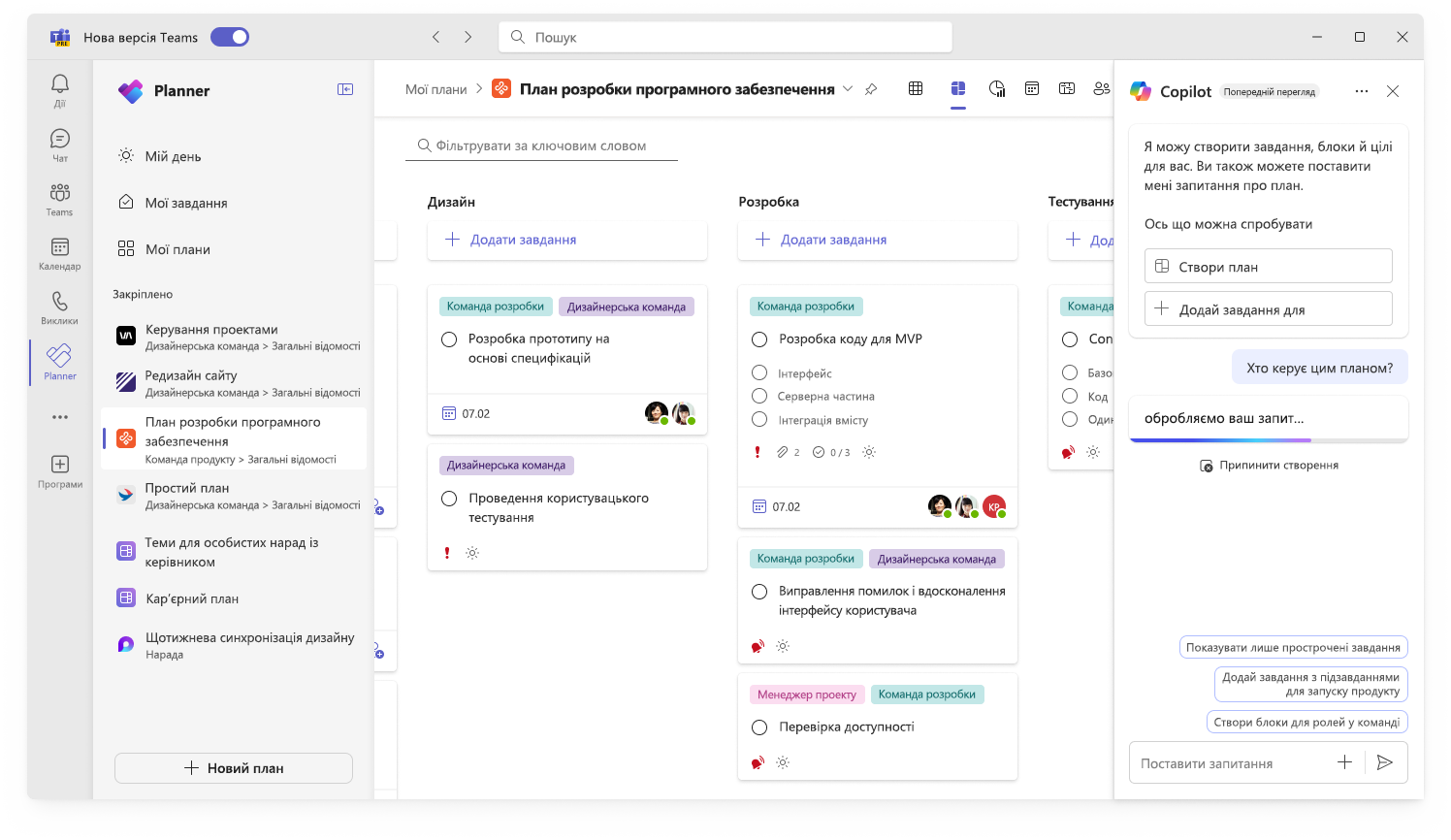Toggle the "Нова версія Teams" switch

[x=230, y=37]
